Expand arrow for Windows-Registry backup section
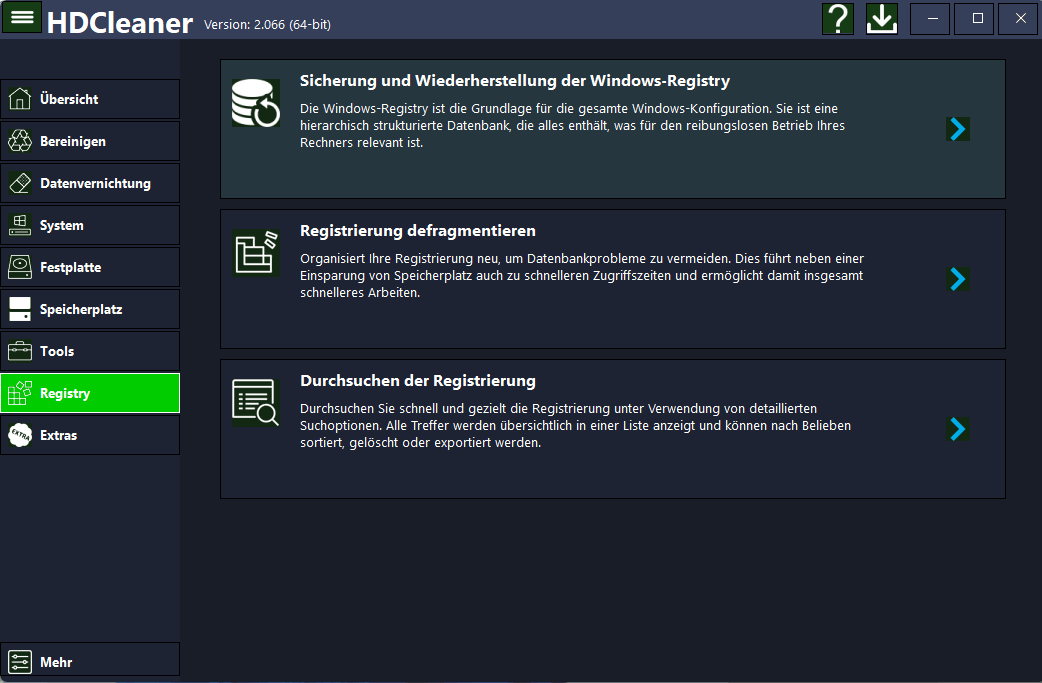The image size is (1042, 683). [958, 129]
